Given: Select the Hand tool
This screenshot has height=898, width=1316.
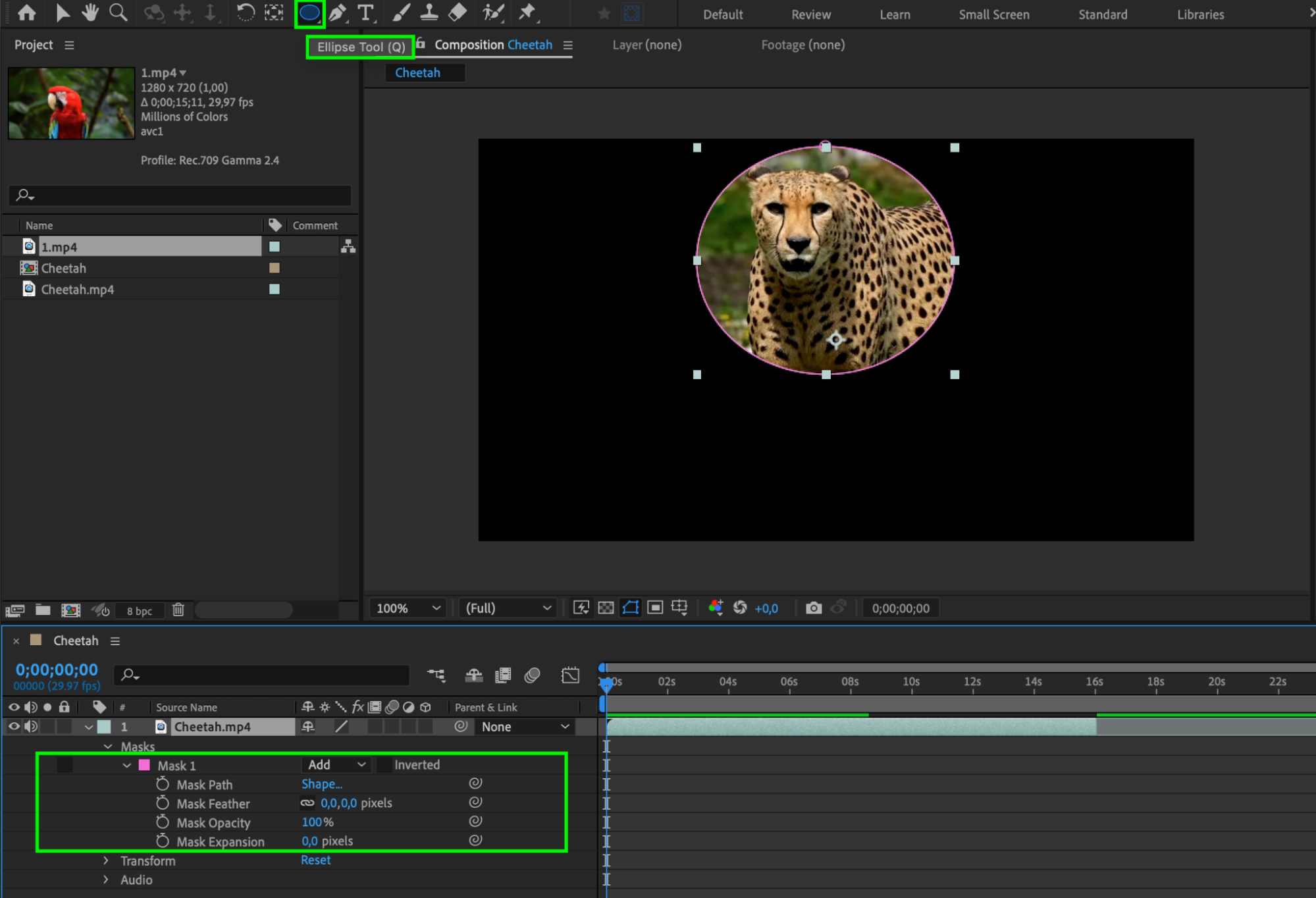Looking at the screenshot, I should [x=90, y=13].
